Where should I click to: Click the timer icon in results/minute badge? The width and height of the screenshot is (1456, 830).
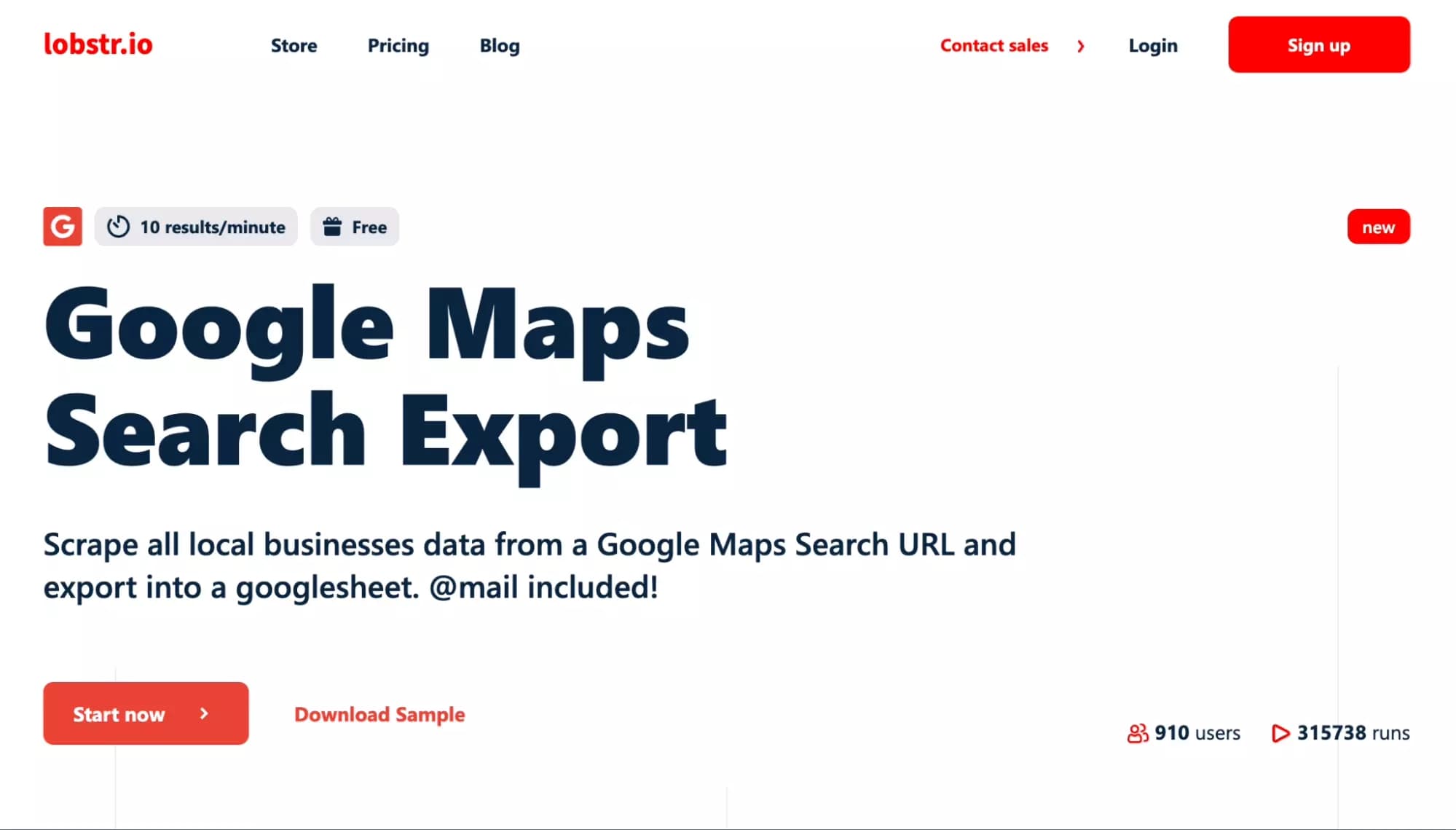tap(118, 227)
